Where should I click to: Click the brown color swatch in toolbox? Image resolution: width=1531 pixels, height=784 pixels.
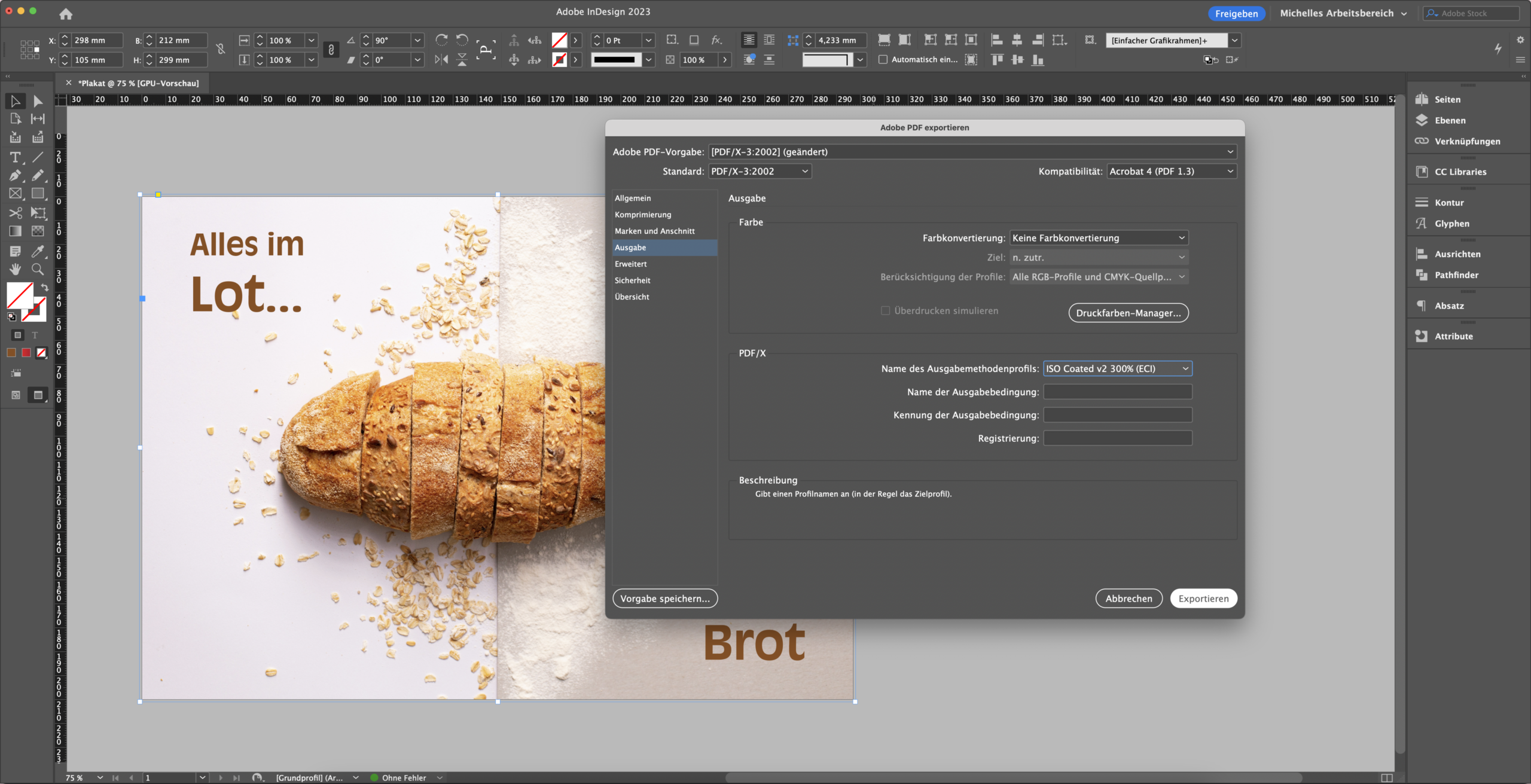(x=11, y=353)
